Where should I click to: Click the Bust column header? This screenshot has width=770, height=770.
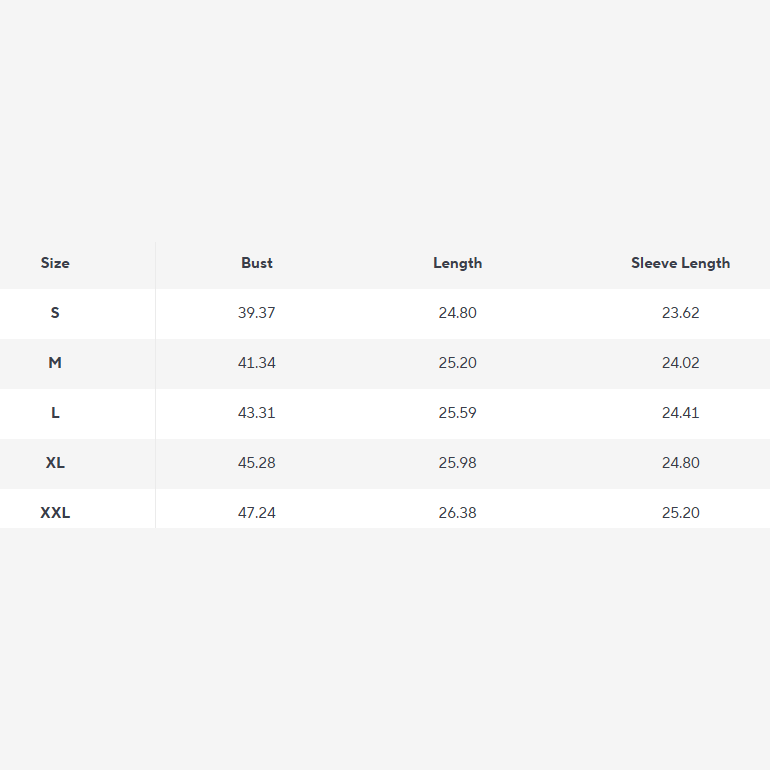pyautogui.click(x=257, y=263)
